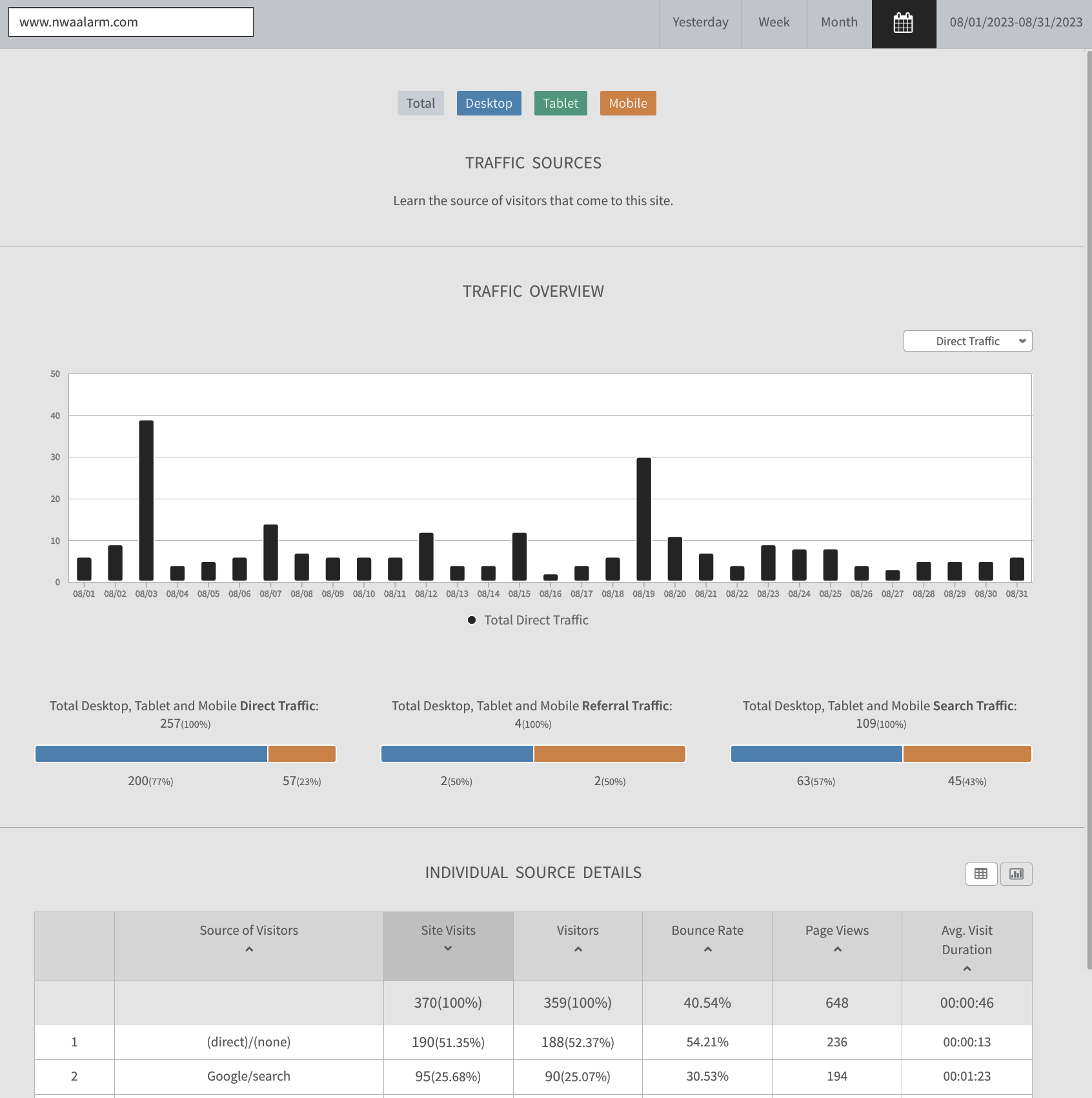Sort by Visitors column arrow
The image size is (1092, 1098).
click(x=578, y=950)
